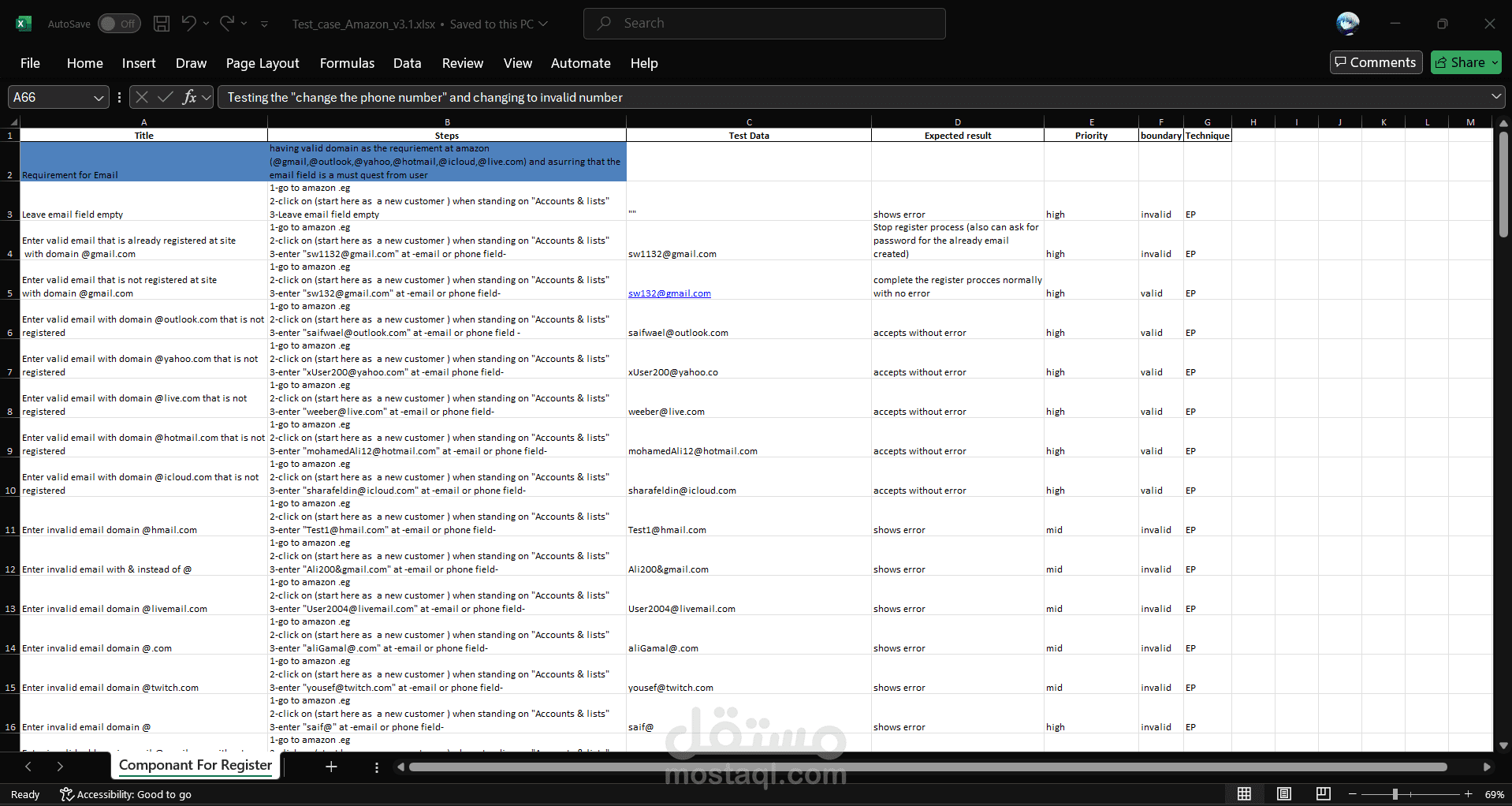Cancel entry using the X icon
1512x806 pixels.
tap(141, 97)
